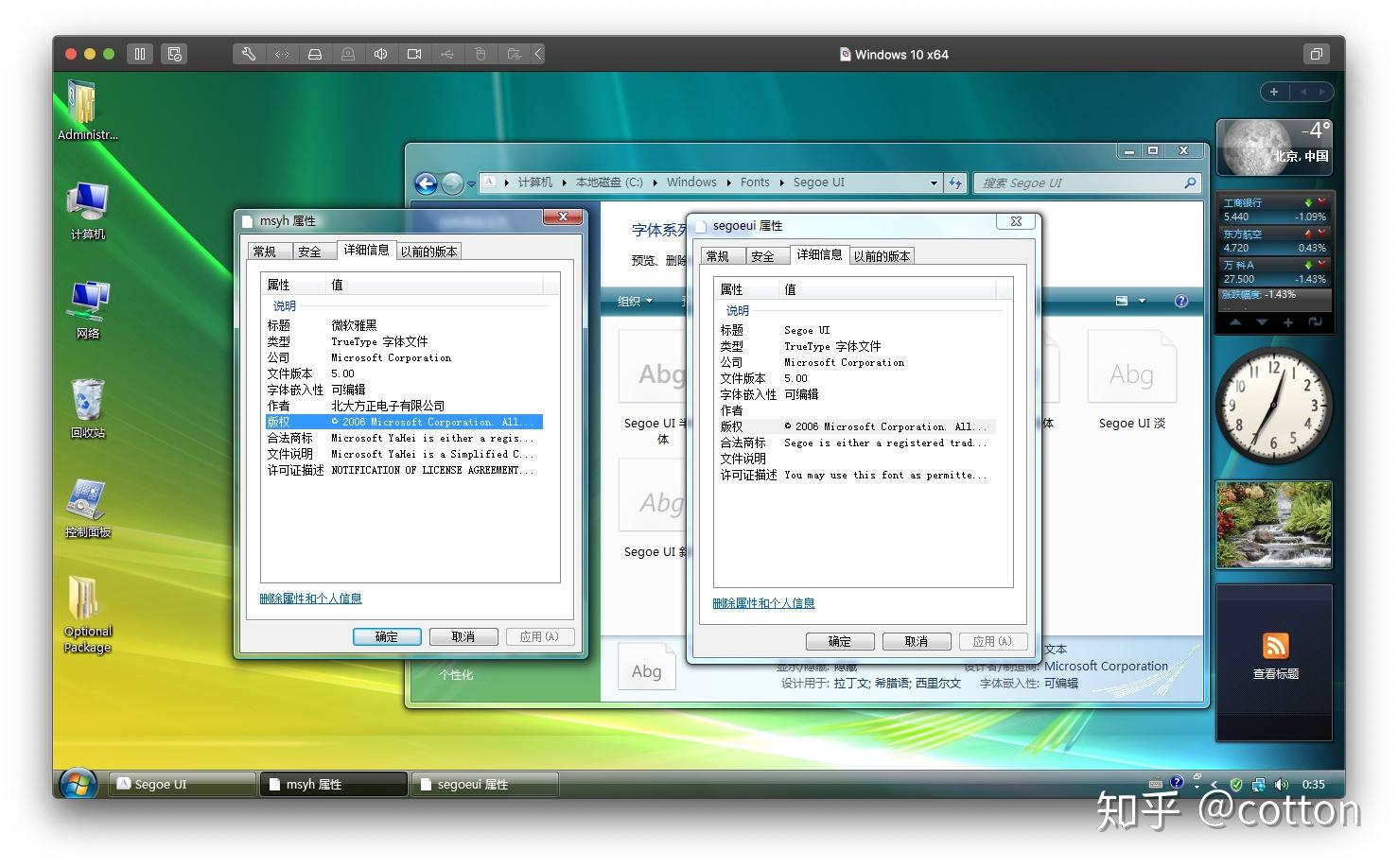Click the Start orb button
The width and height of the screenshot is (1398, 868).
[x=79, y=784]
